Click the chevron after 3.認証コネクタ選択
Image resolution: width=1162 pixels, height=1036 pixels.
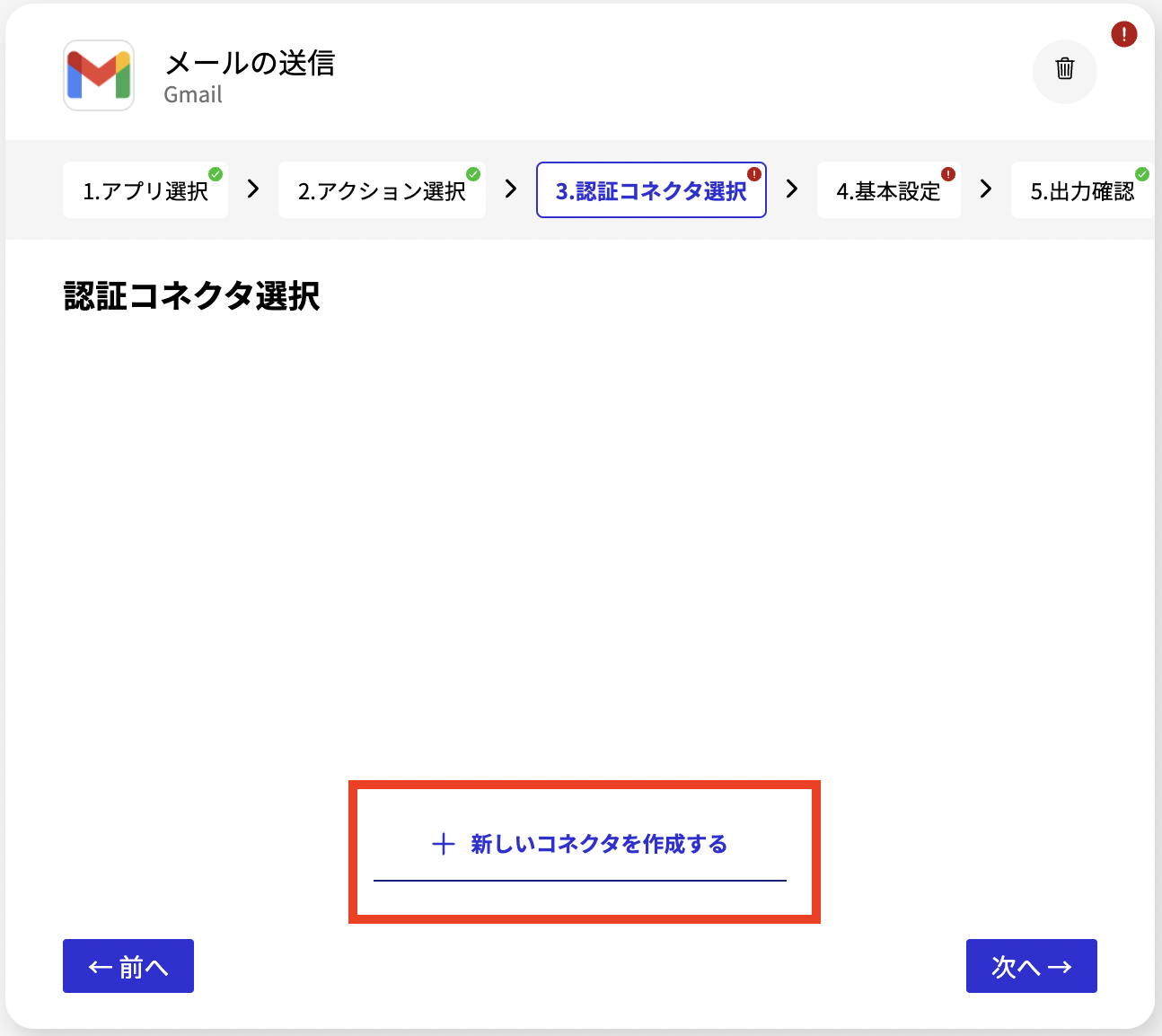coord(792,189)
